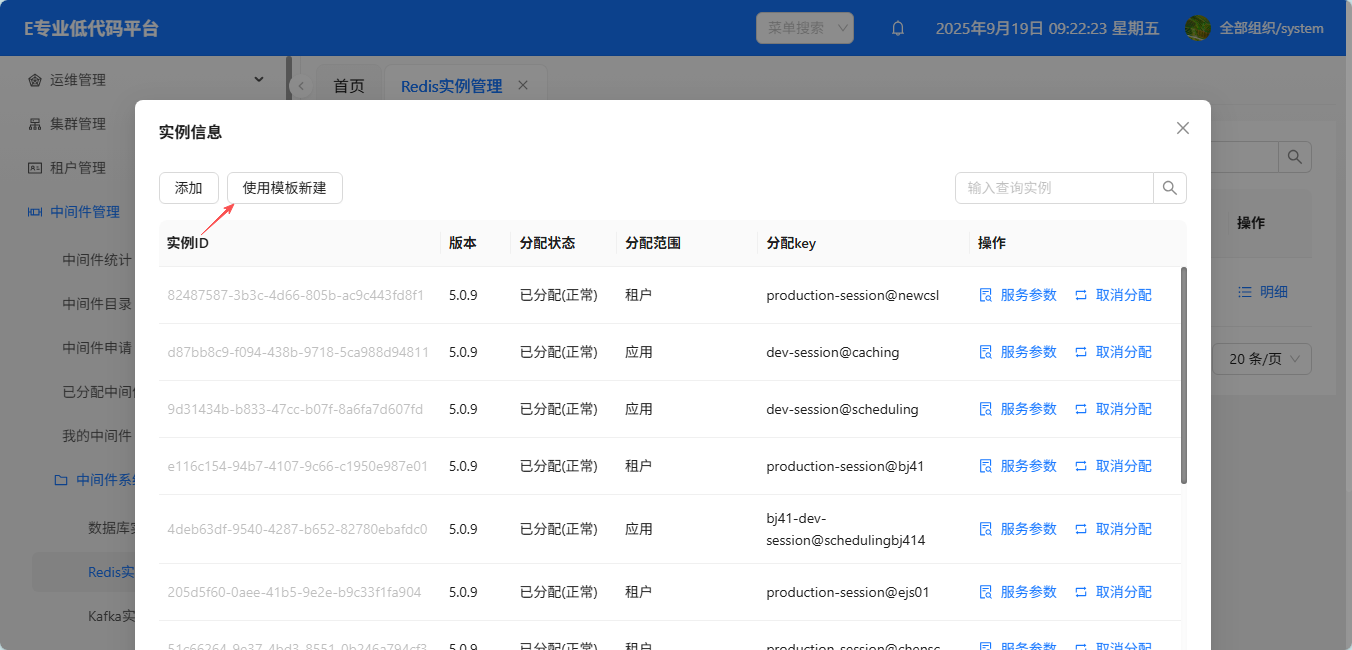Click the 添加 button
1352x650 pixels.
[189, 188]
